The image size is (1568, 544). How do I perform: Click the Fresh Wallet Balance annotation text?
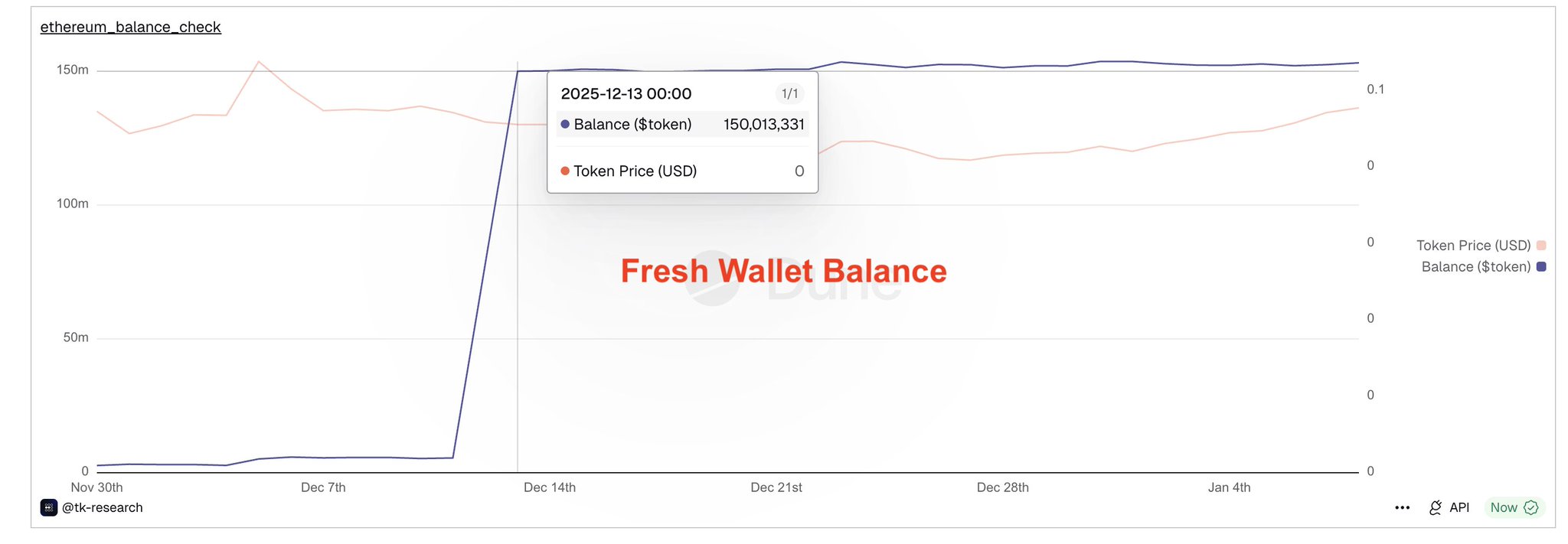pyautogui.click(x=783, y=271)
